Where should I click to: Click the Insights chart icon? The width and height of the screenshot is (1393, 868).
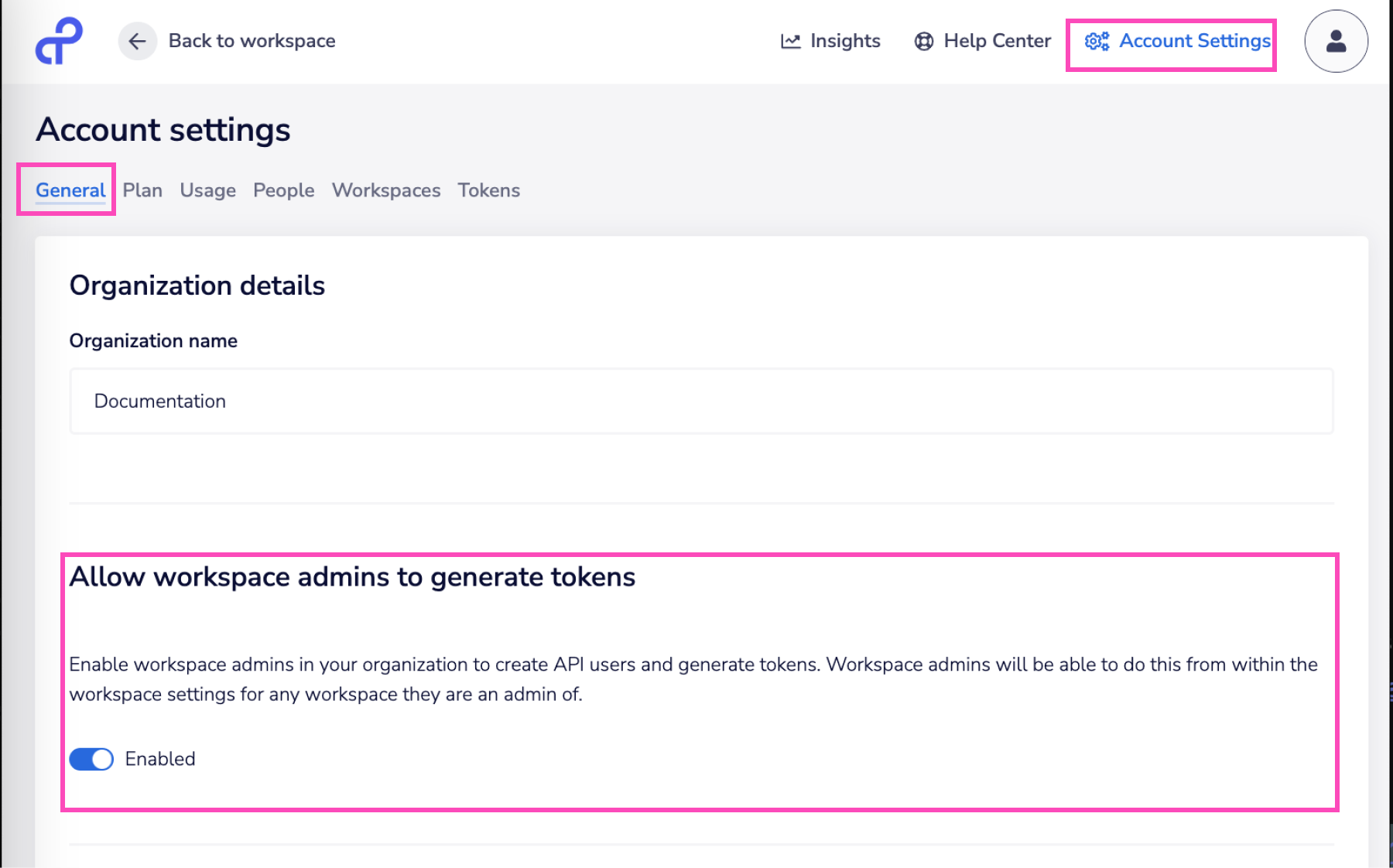click(x=790, y=41)
